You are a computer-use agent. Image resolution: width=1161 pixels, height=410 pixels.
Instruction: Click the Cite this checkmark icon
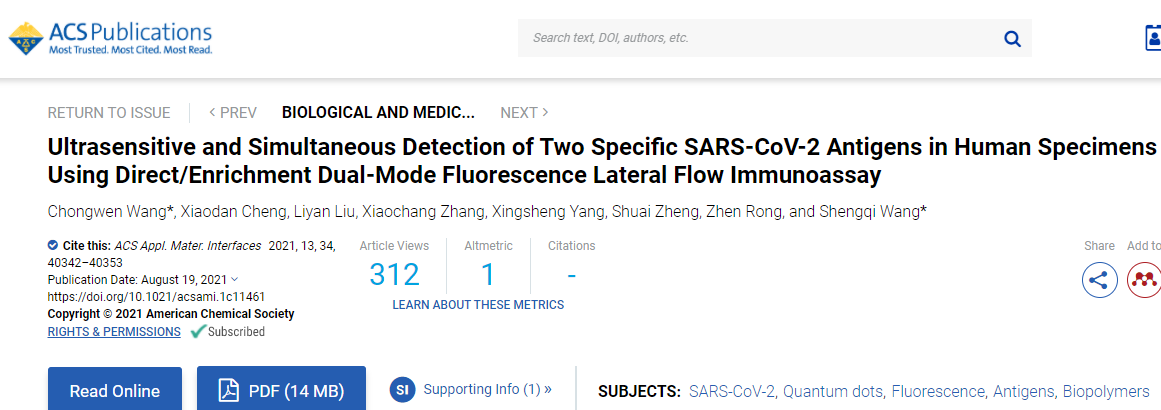tap(53, 245)
